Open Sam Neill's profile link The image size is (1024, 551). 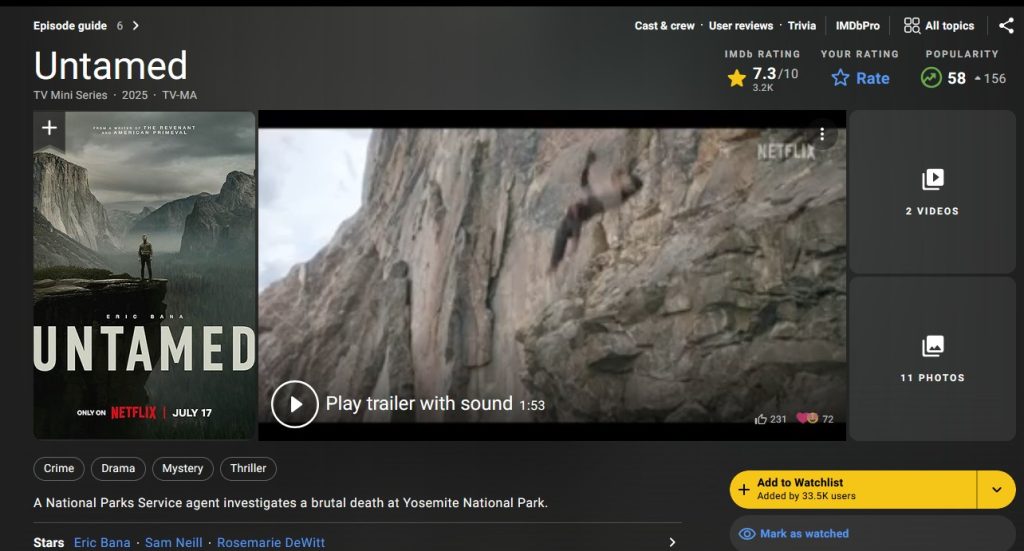[174, 543]
